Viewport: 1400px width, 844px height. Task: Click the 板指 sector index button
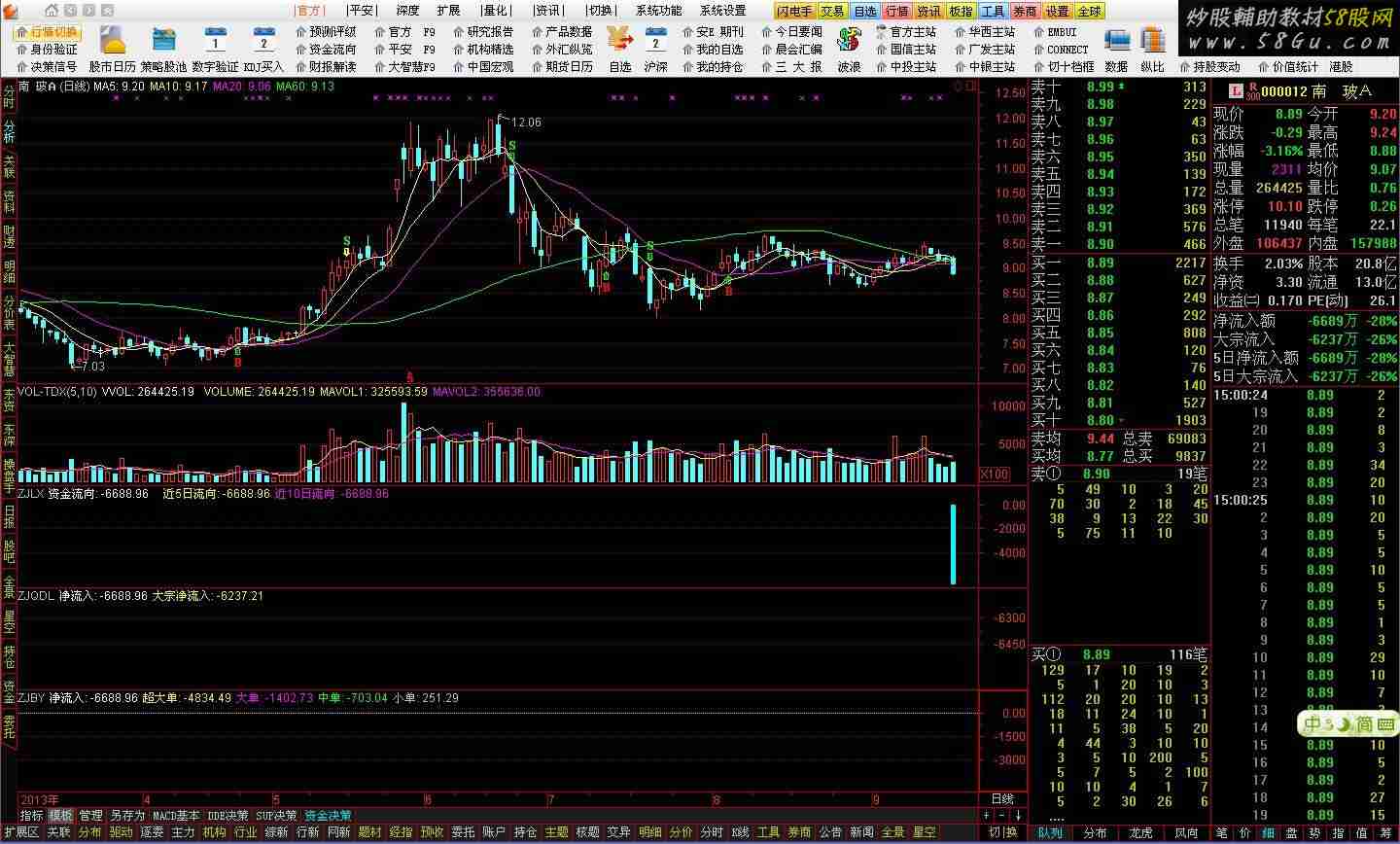point(961,11)
